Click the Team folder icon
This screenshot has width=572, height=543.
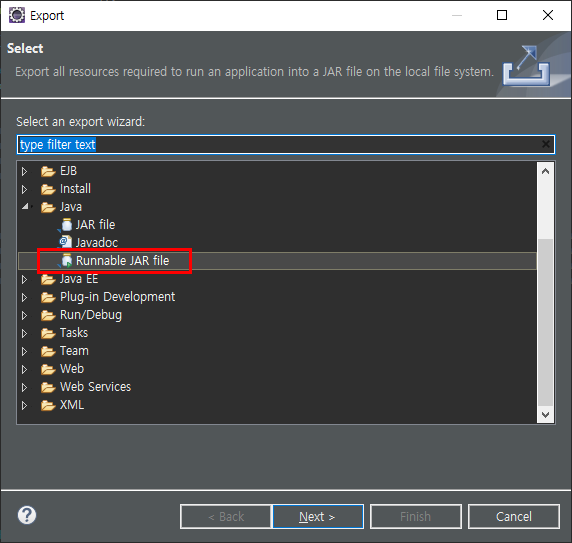pyautogui.click(x=48, y=351)
